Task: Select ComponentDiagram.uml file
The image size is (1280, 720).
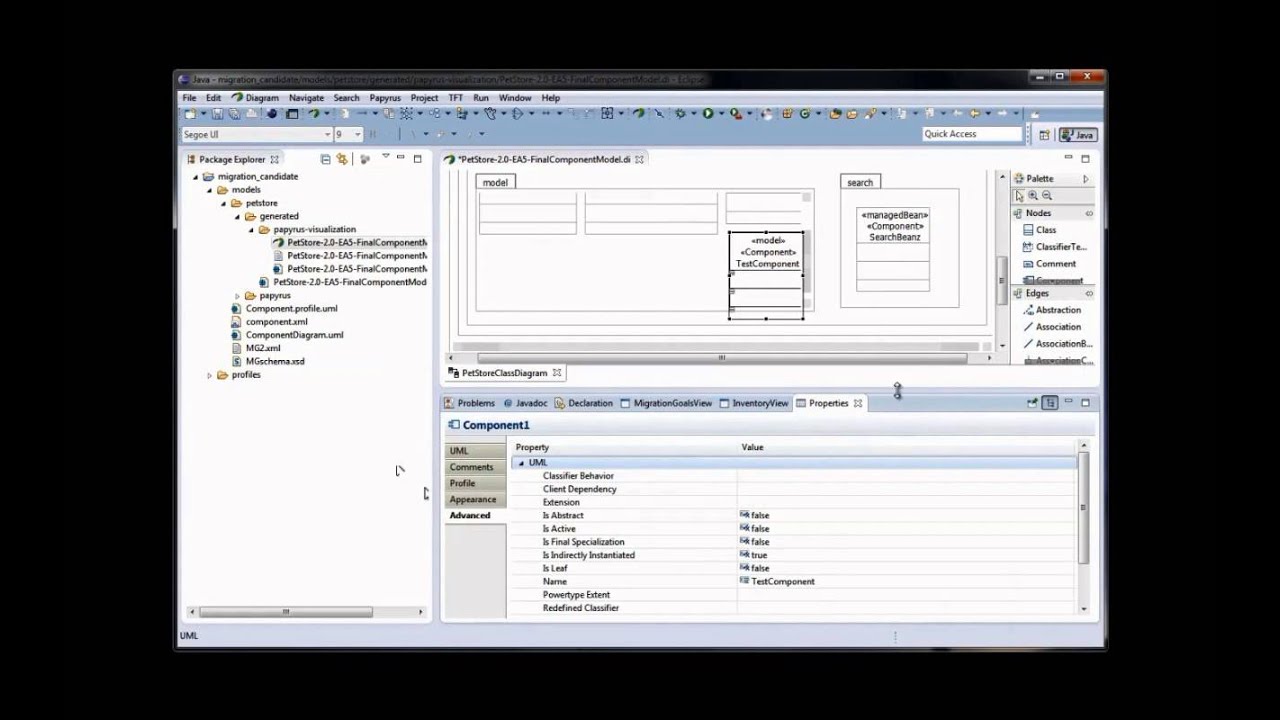Action: tap(287, 335)
